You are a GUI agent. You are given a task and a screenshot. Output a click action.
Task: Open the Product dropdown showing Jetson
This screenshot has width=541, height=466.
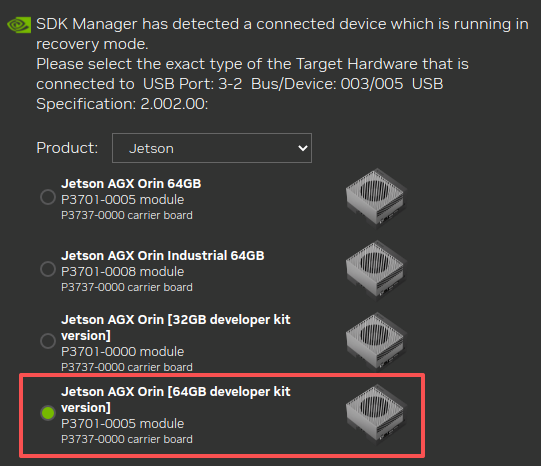(x=212, y=148)
